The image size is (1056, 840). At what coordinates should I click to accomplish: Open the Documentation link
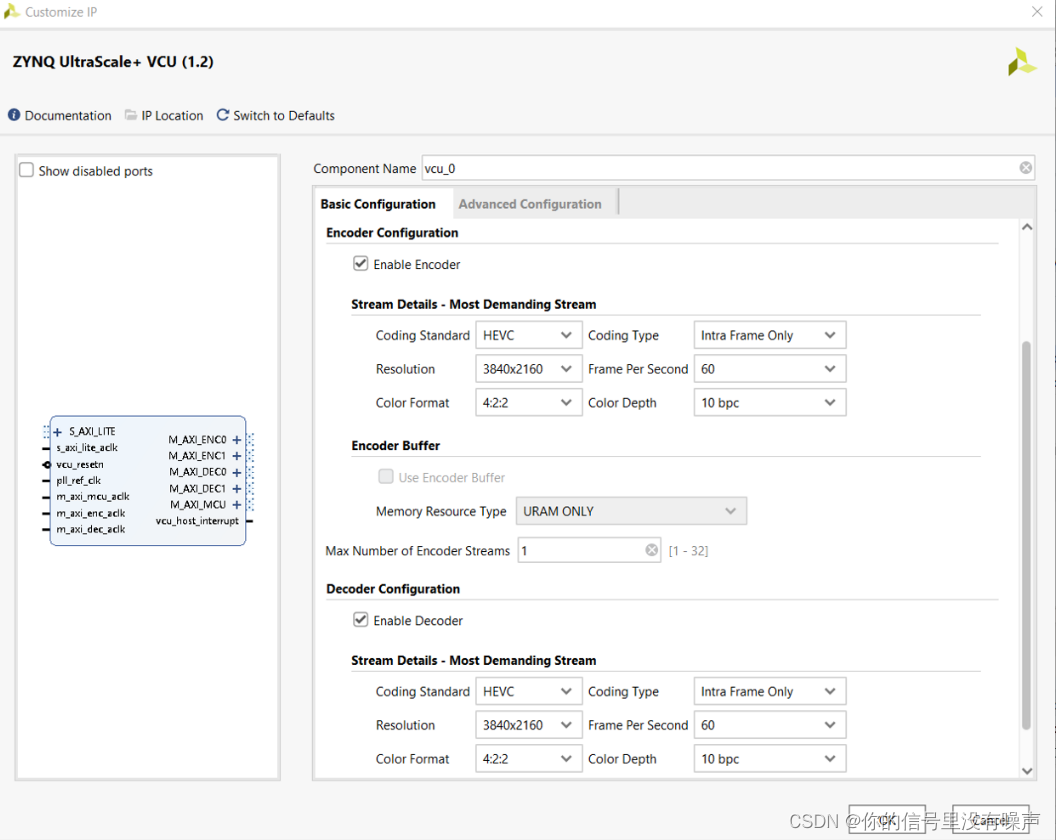(68, 115)
